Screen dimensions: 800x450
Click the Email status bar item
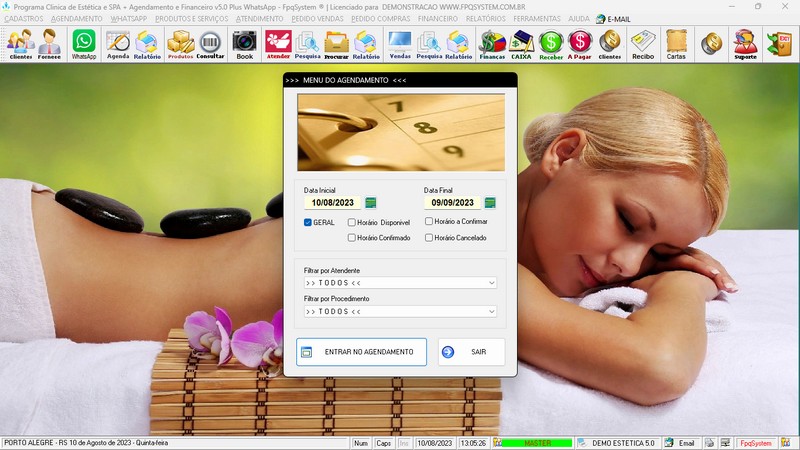[681, 443]
